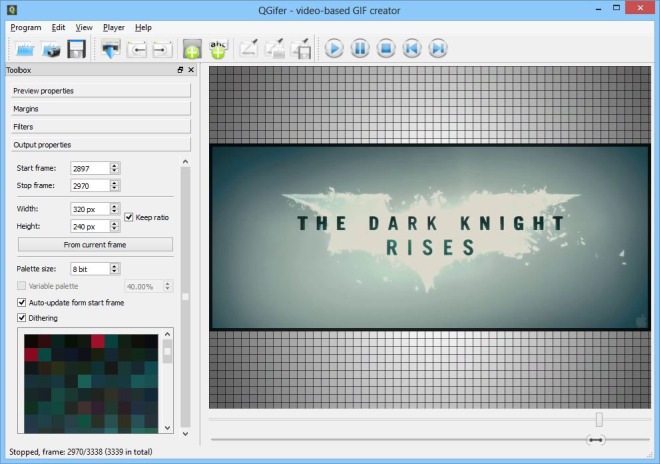Screen dimensions: 660x464
Task: Click the status bar frame count text
Action: [x=81, y=452]
